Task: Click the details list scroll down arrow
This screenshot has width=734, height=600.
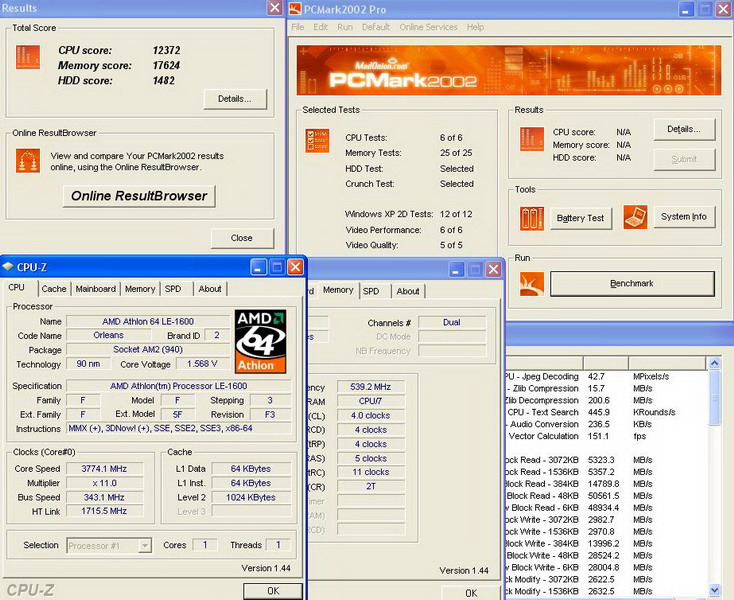Action: pyautogui.click(x=714, y=590)
